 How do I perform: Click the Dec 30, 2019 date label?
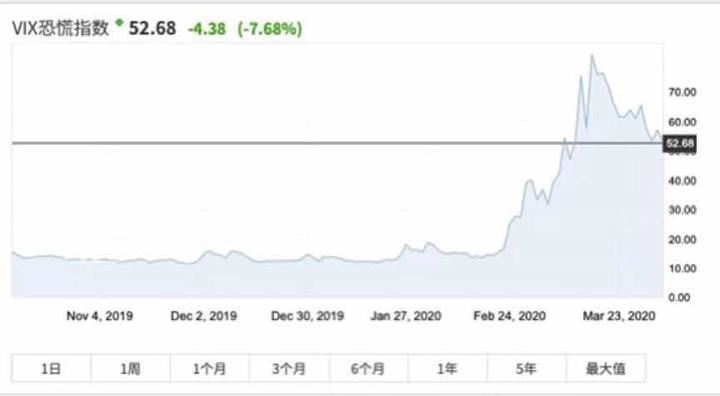tap(307, 316)
